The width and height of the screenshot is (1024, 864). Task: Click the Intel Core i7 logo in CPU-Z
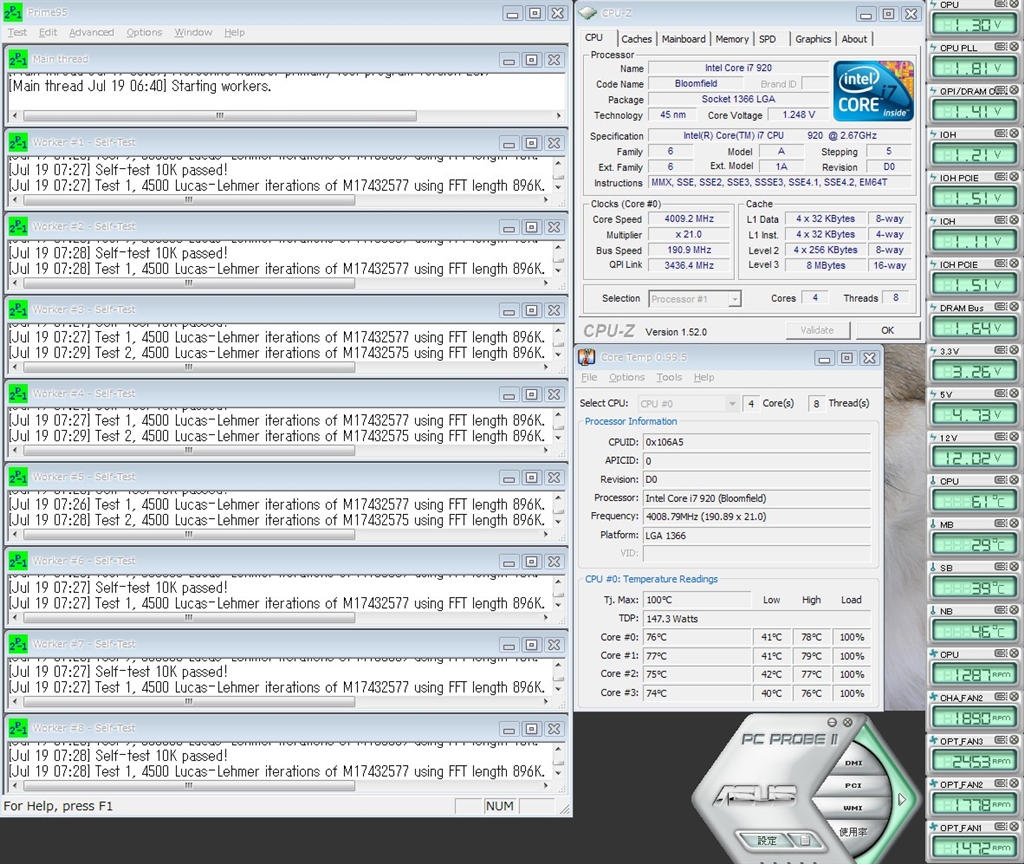pyautogui.click(x=875, y=91)
